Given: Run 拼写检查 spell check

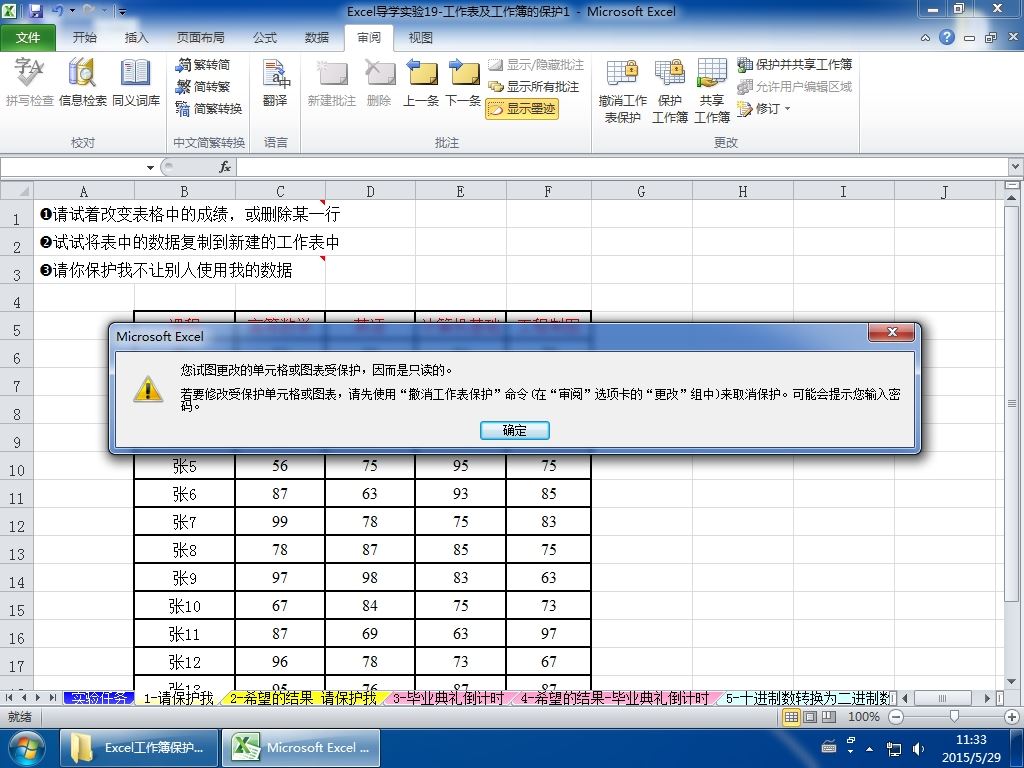Looking at the screenshot, I should [29, 82].
